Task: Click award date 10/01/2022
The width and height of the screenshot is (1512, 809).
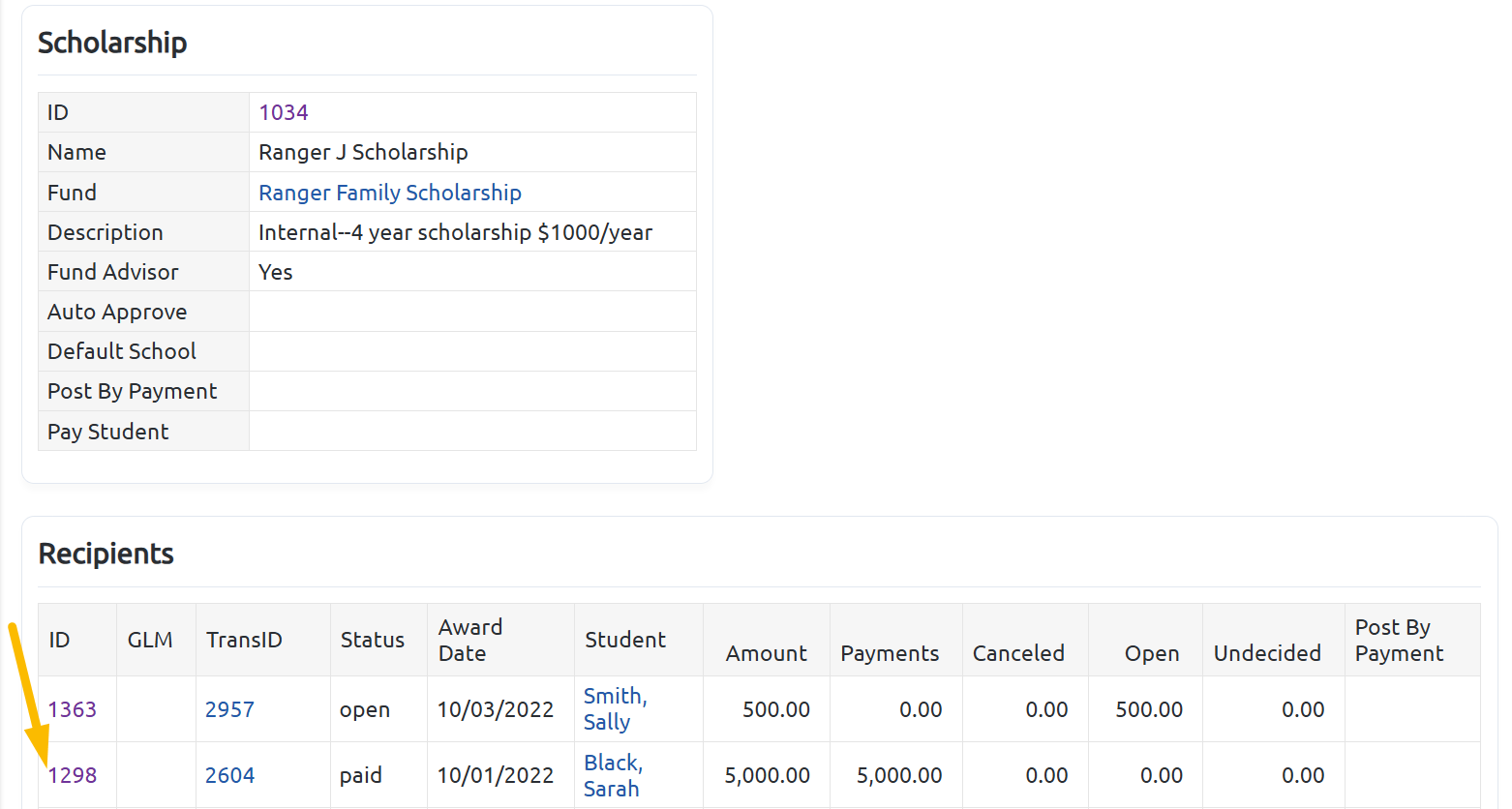Action: click(x=496, y=775)
